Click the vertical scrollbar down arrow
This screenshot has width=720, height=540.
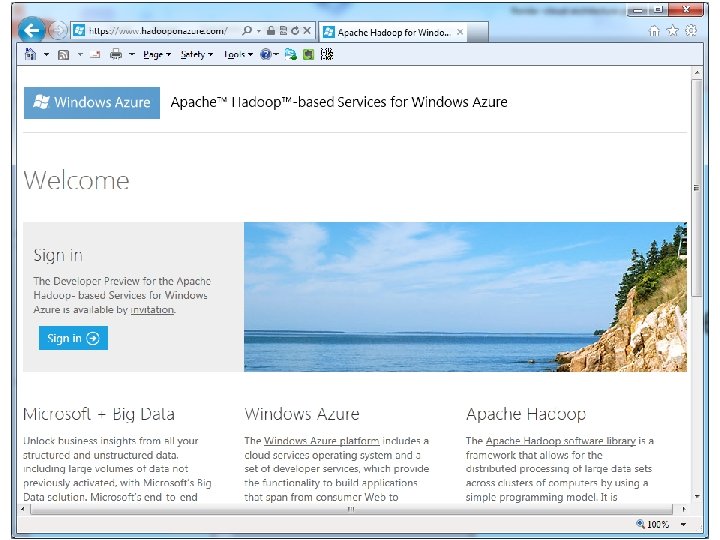[697, 497]
